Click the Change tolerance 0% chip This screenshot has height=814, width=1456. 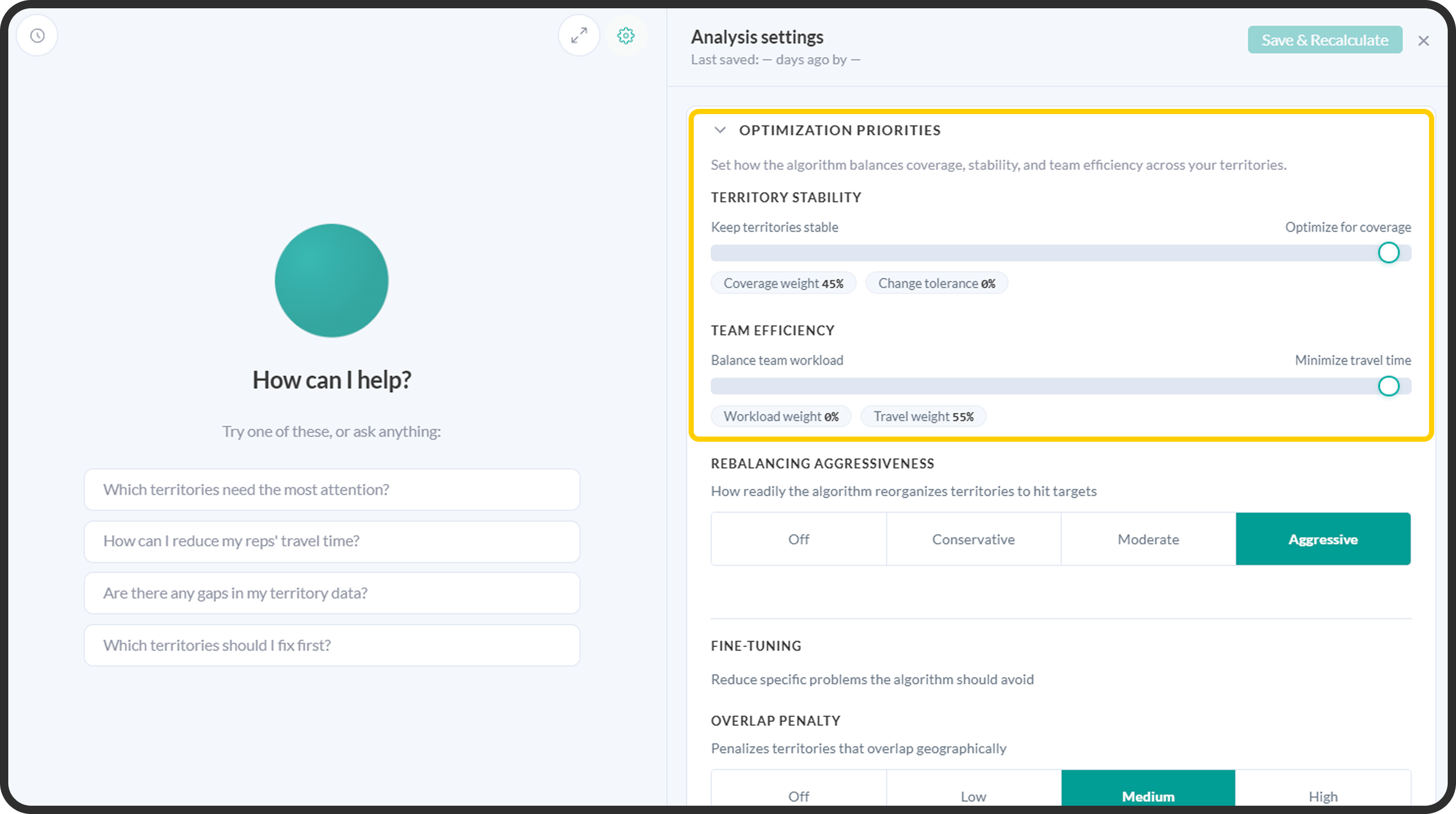pyautogui.click(x=936, y=283)
